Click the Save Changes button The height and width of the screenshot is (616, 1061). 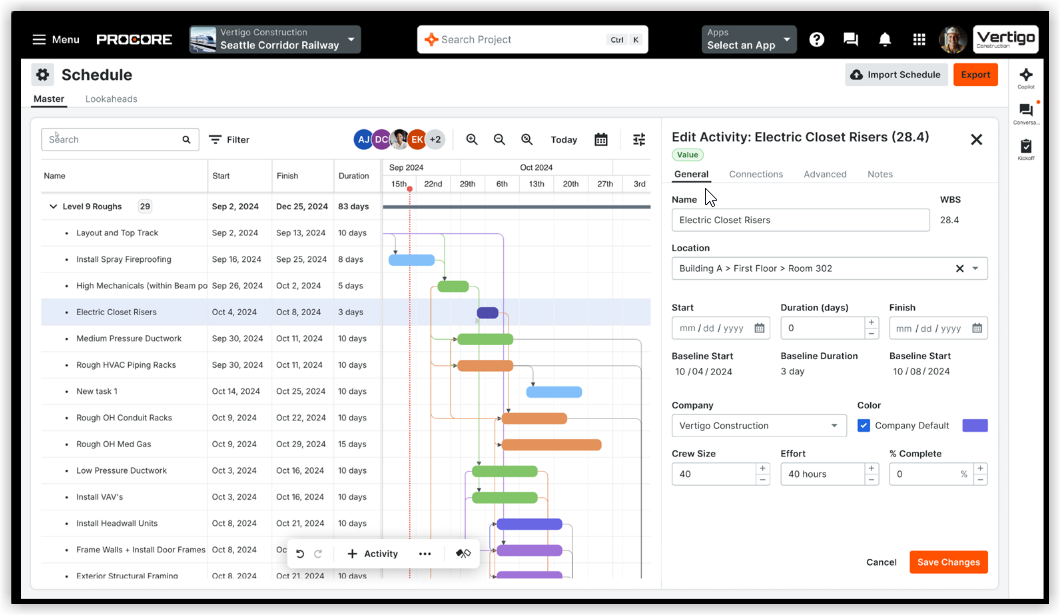coord(948,562)
